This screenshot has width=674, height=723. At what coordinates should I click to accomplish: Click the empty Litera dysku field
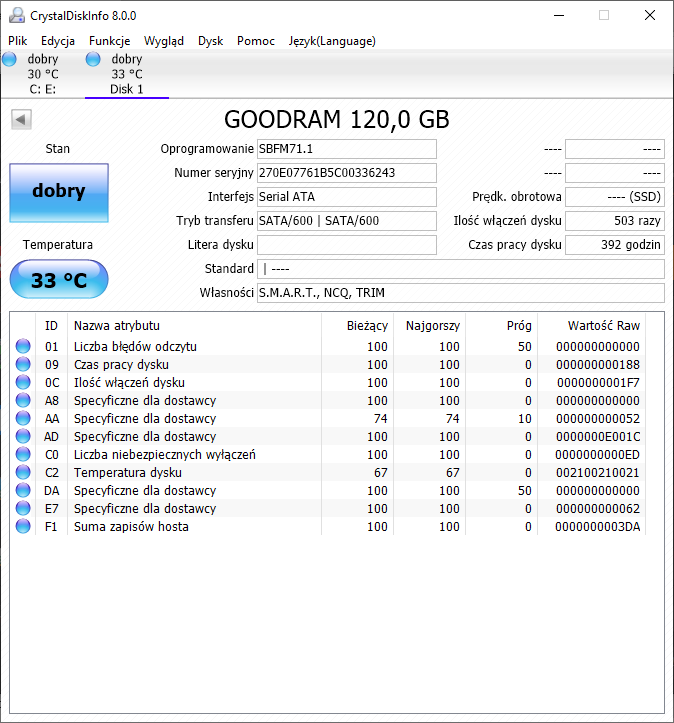click(347, 245)
